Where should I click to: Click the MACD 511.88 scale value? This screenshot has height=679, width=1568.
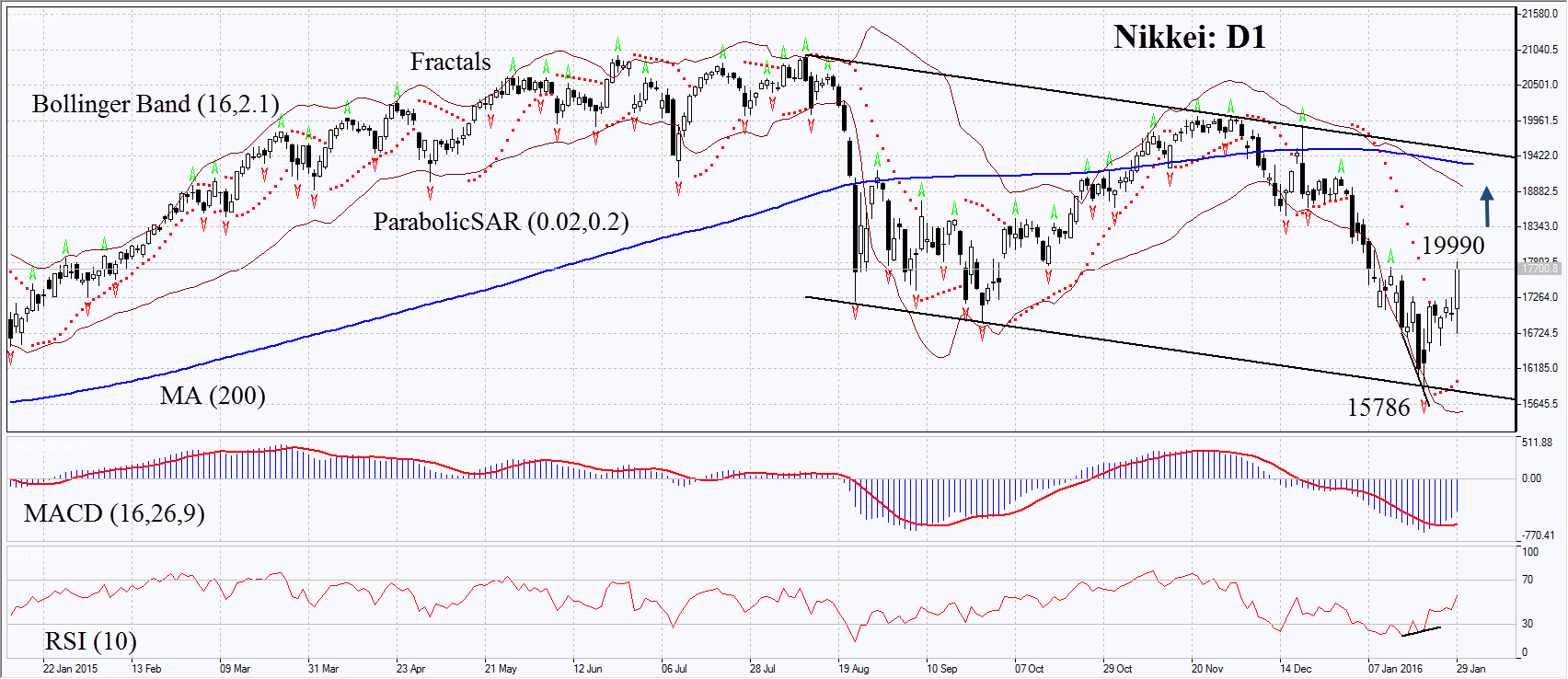(1537, 443)
